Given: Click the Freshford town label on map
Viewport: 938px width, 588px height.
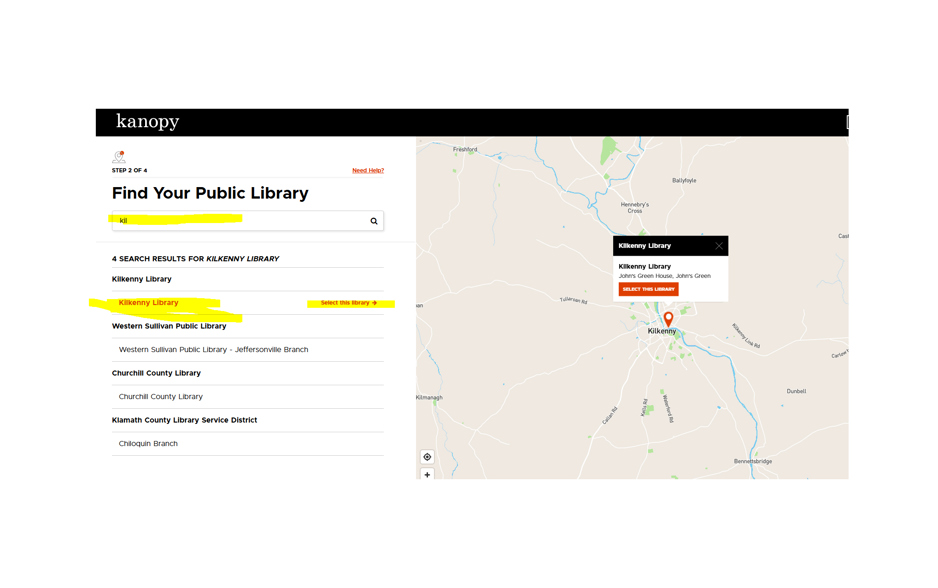Looking at the screenshot, I should click(465, 150).
